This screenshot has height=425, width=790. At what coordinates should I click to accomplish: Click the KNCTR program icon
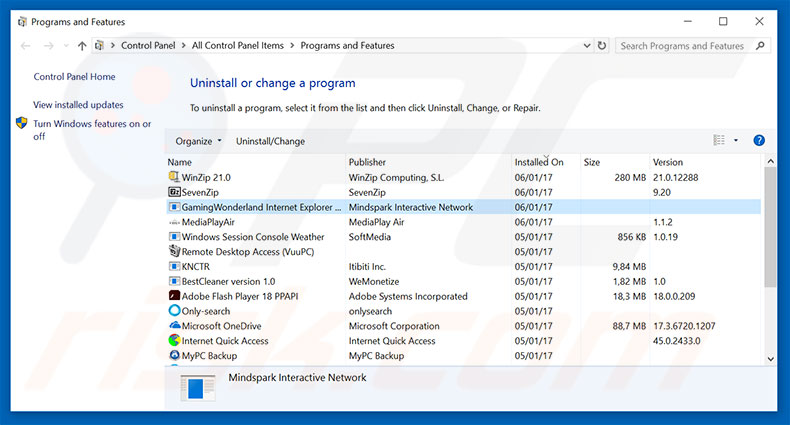174,266
